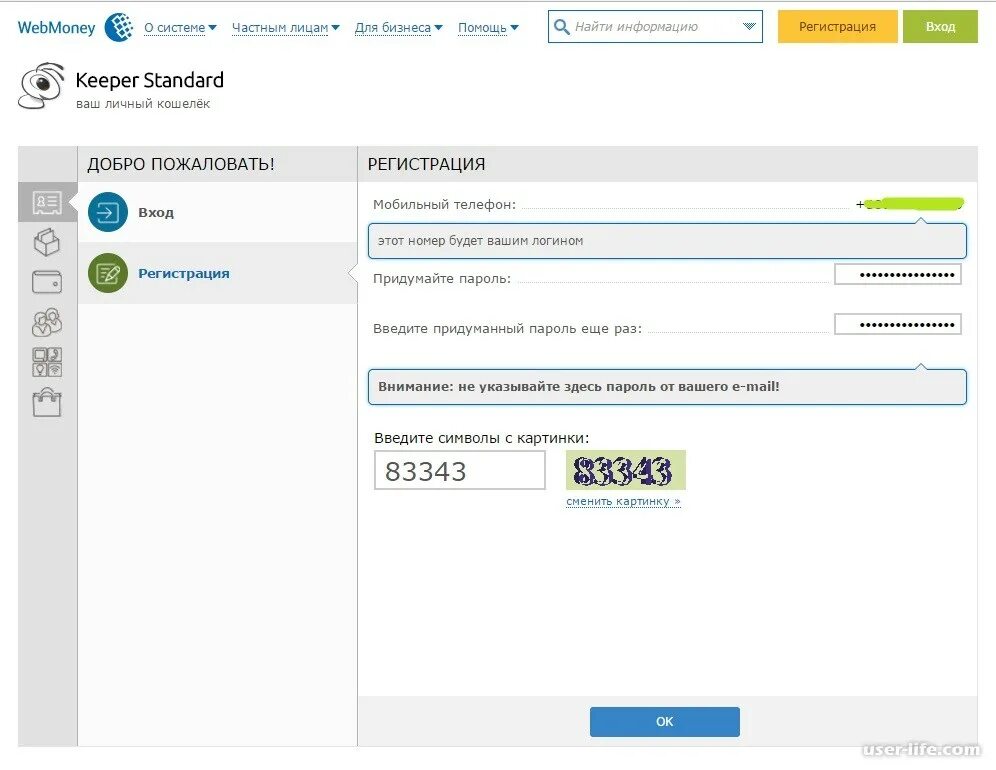996x770 pixels.
Task: Click the Введите символы с картинки label
Action: pyautogui.click(x=481, y=438)
